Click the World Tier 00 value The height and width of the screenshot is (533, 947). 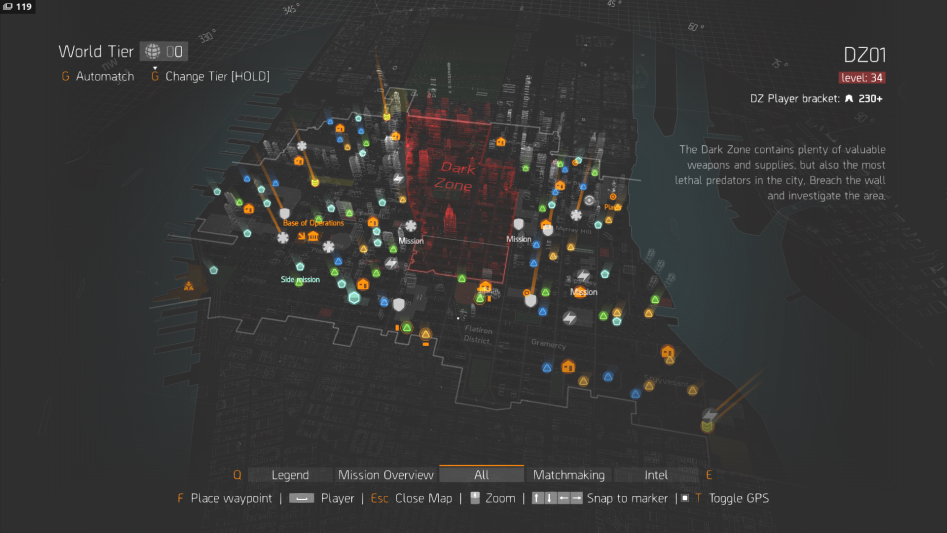coord(175,51)
